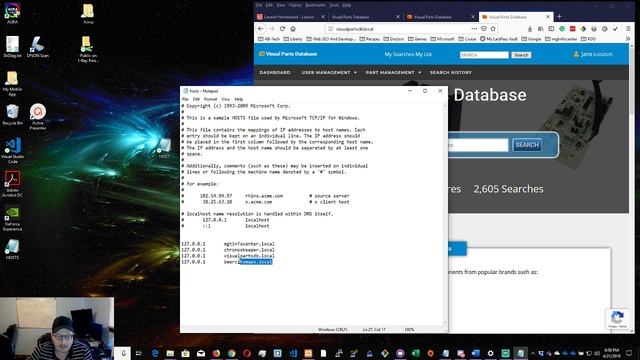Click the chronoskeeper.local line in Notepad
The image size is (640, 360).
(x=228, y=250)
